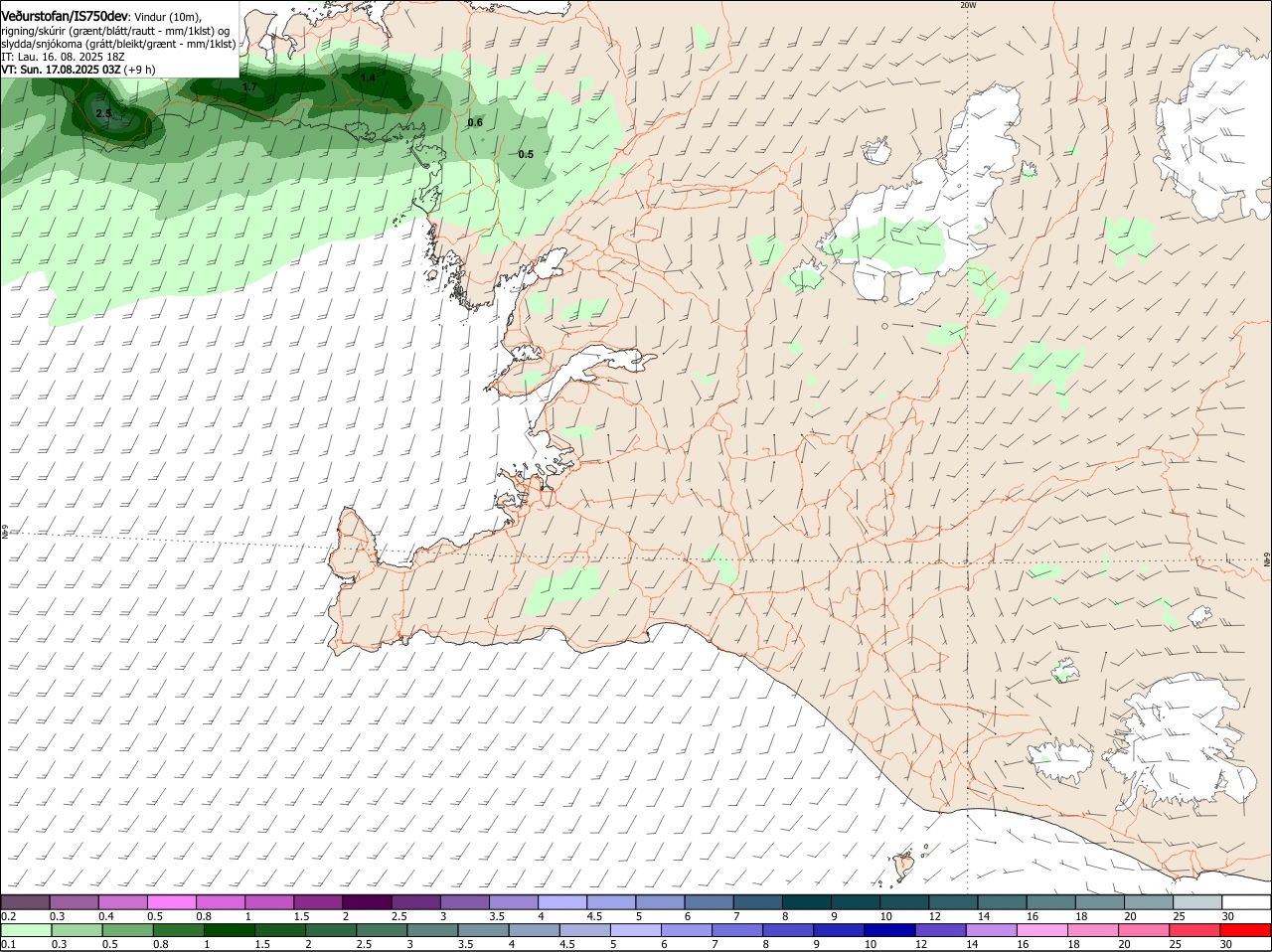Select the 'IT: Lau. 16. 08. 2025 18Z' line

tap(64, 57)
